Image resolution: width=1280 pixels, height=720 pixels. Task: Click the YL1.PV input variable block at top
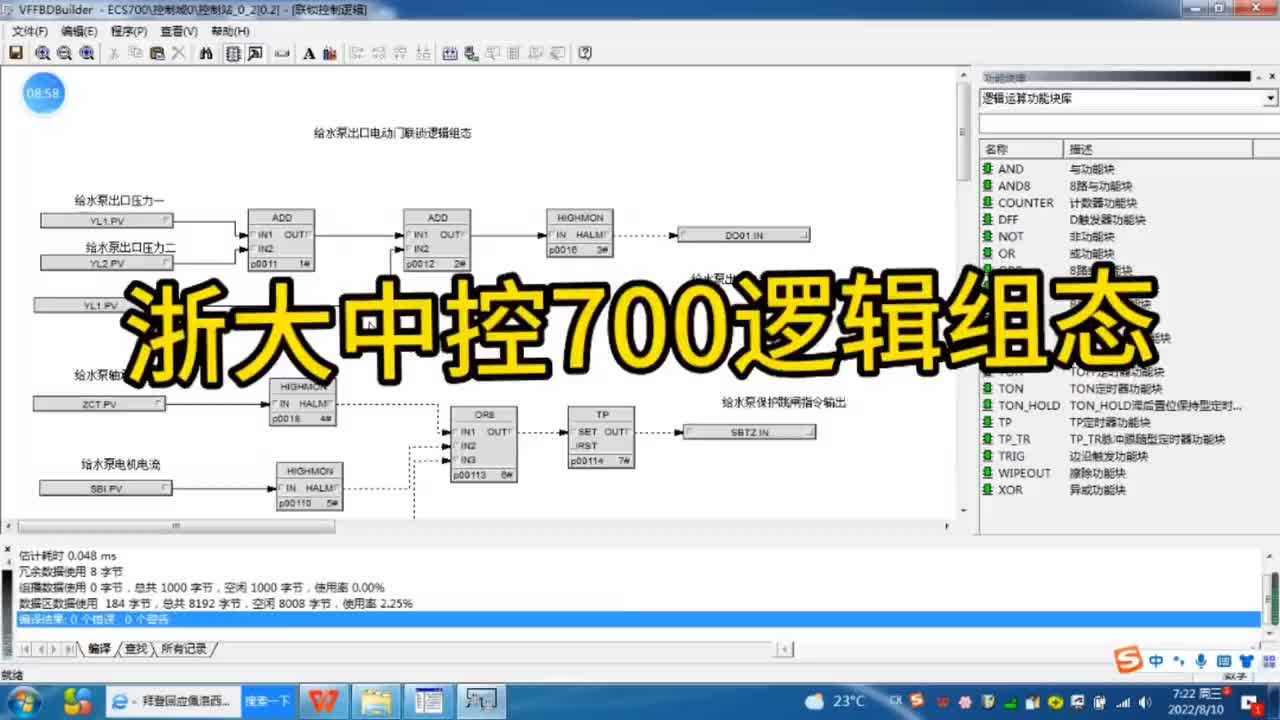106,221
